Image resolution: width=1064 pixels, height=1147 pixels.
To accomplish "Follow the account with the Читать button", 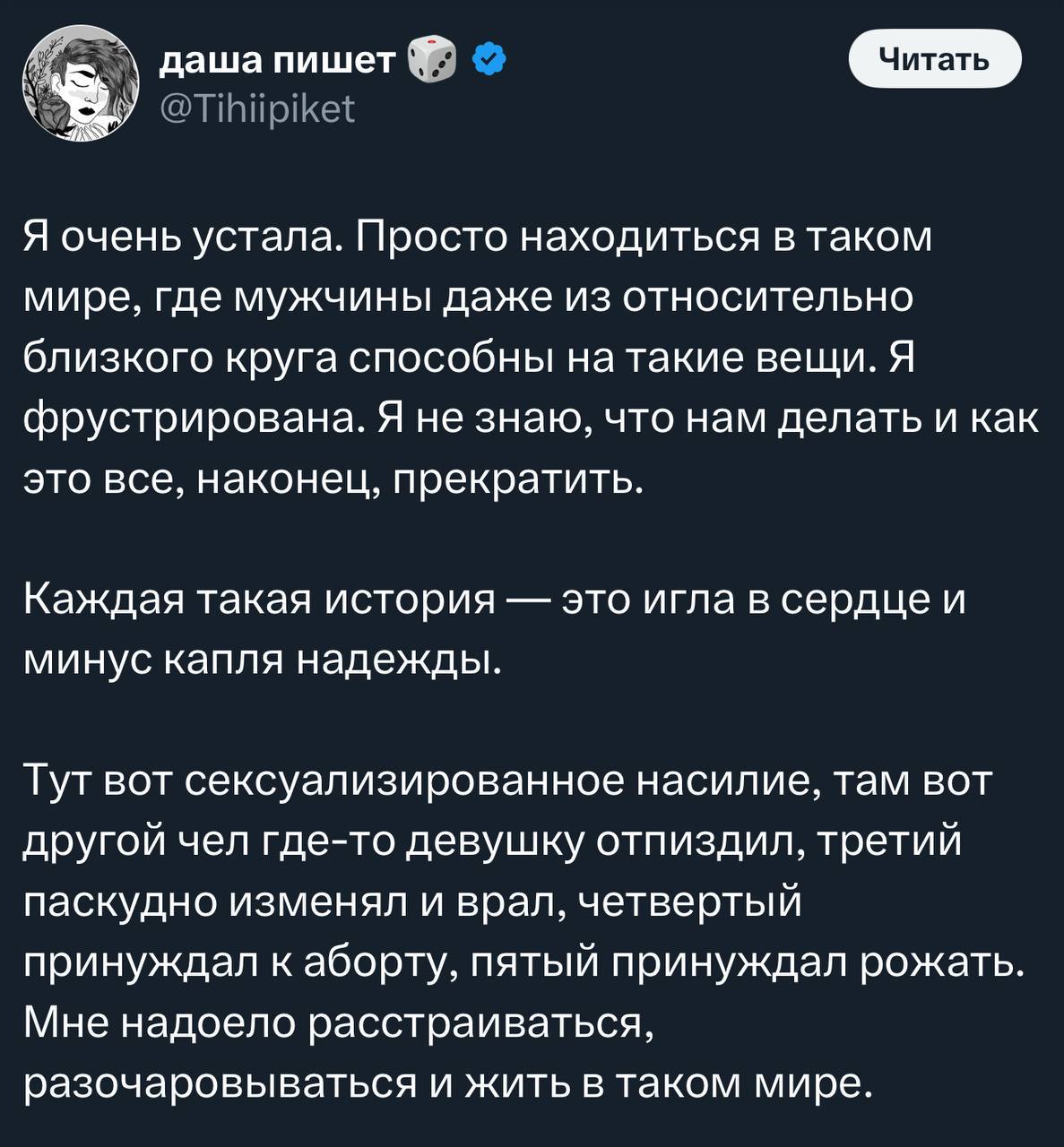I will (935, 59).
